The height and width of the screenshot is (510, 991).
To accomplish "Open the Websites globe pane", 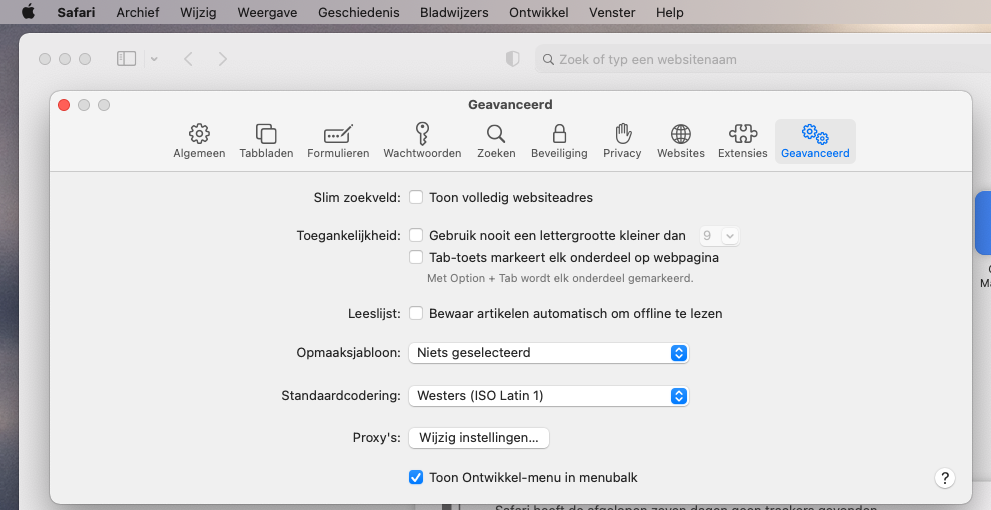I will (681, 142).
